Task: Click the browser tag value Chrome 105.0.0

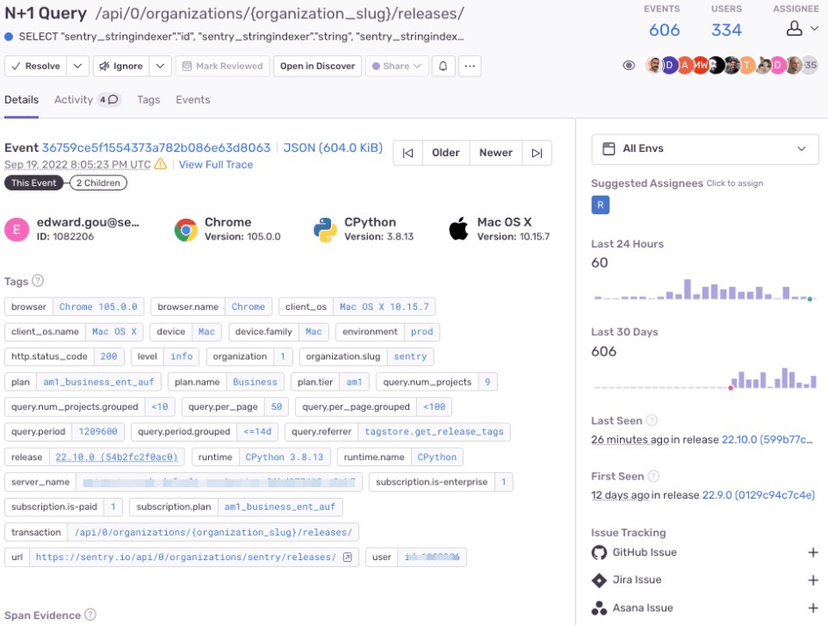Action: (x=98, y=307)
